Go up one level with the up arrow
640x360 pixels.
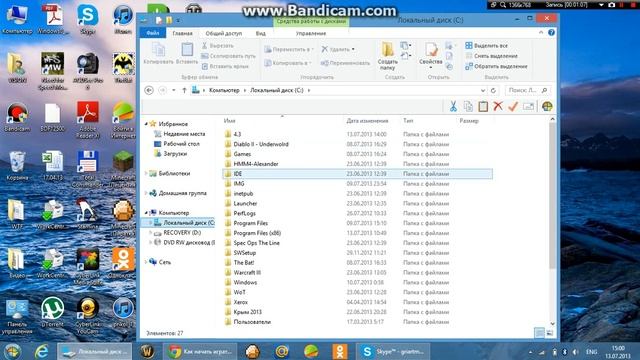click(184, 90)
